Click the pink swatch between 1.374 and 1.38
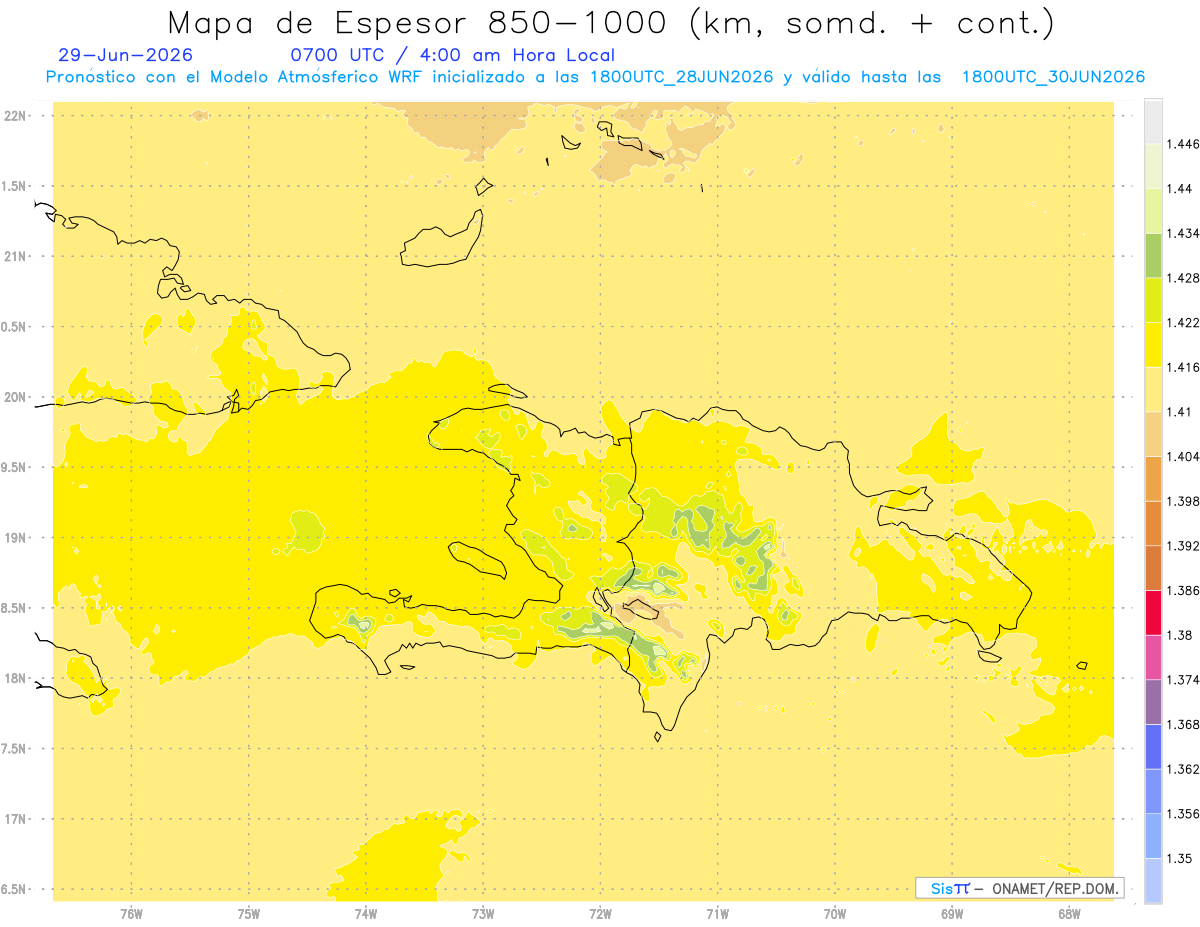Viewport: 1200px width, 927px height. point(1153,657)
